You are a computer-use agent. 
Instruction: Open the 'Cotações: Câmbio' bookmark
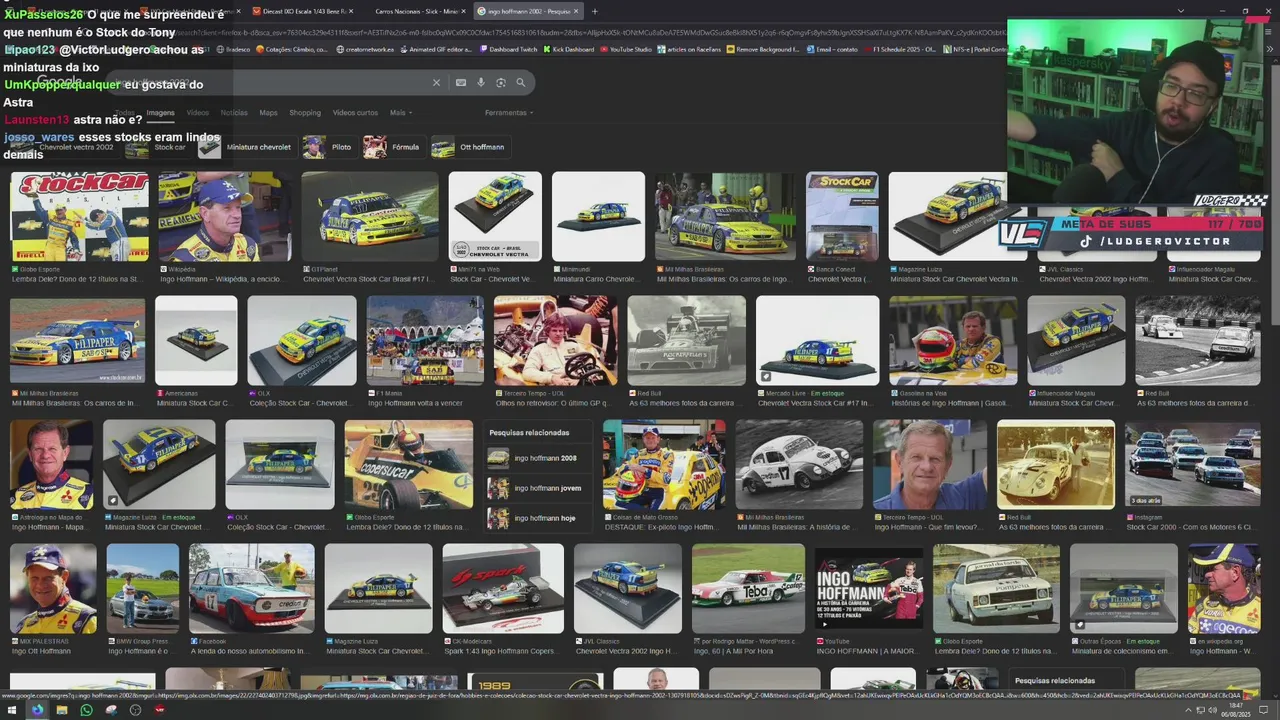291,49
